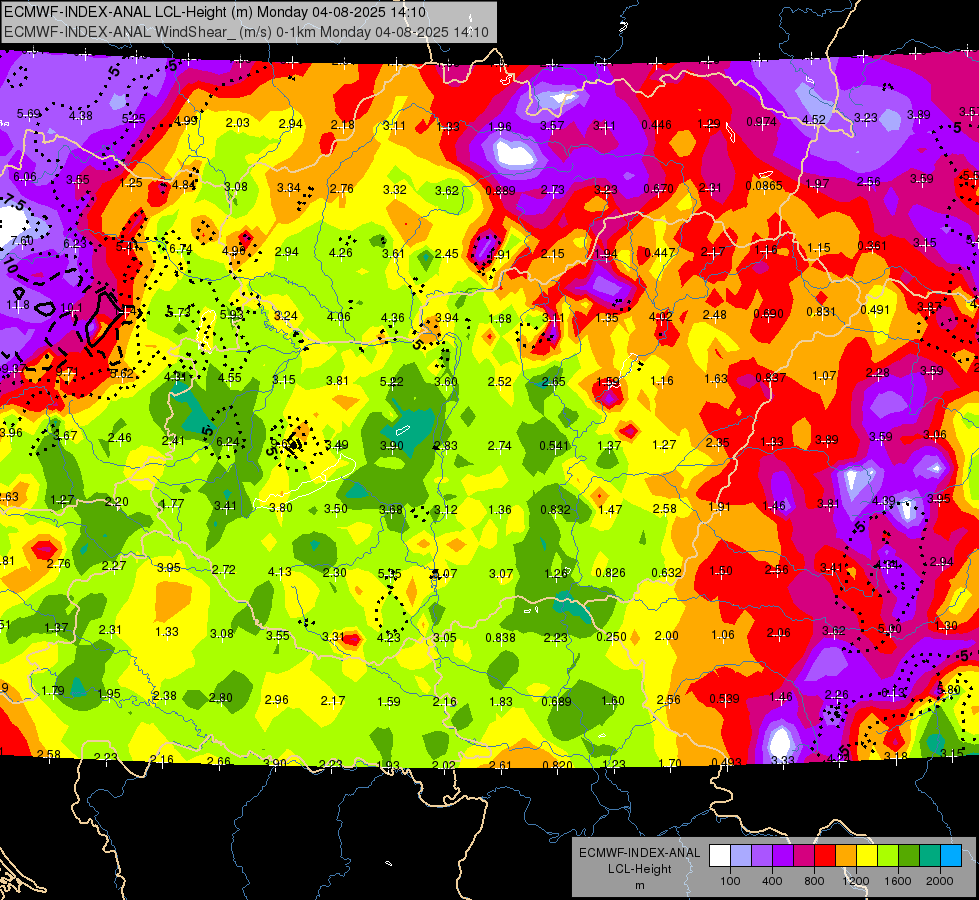Click the wind shear value 5.80
The height and width of the screenshot is (900, 979).
pyautogui.click(x=949, y=690)
